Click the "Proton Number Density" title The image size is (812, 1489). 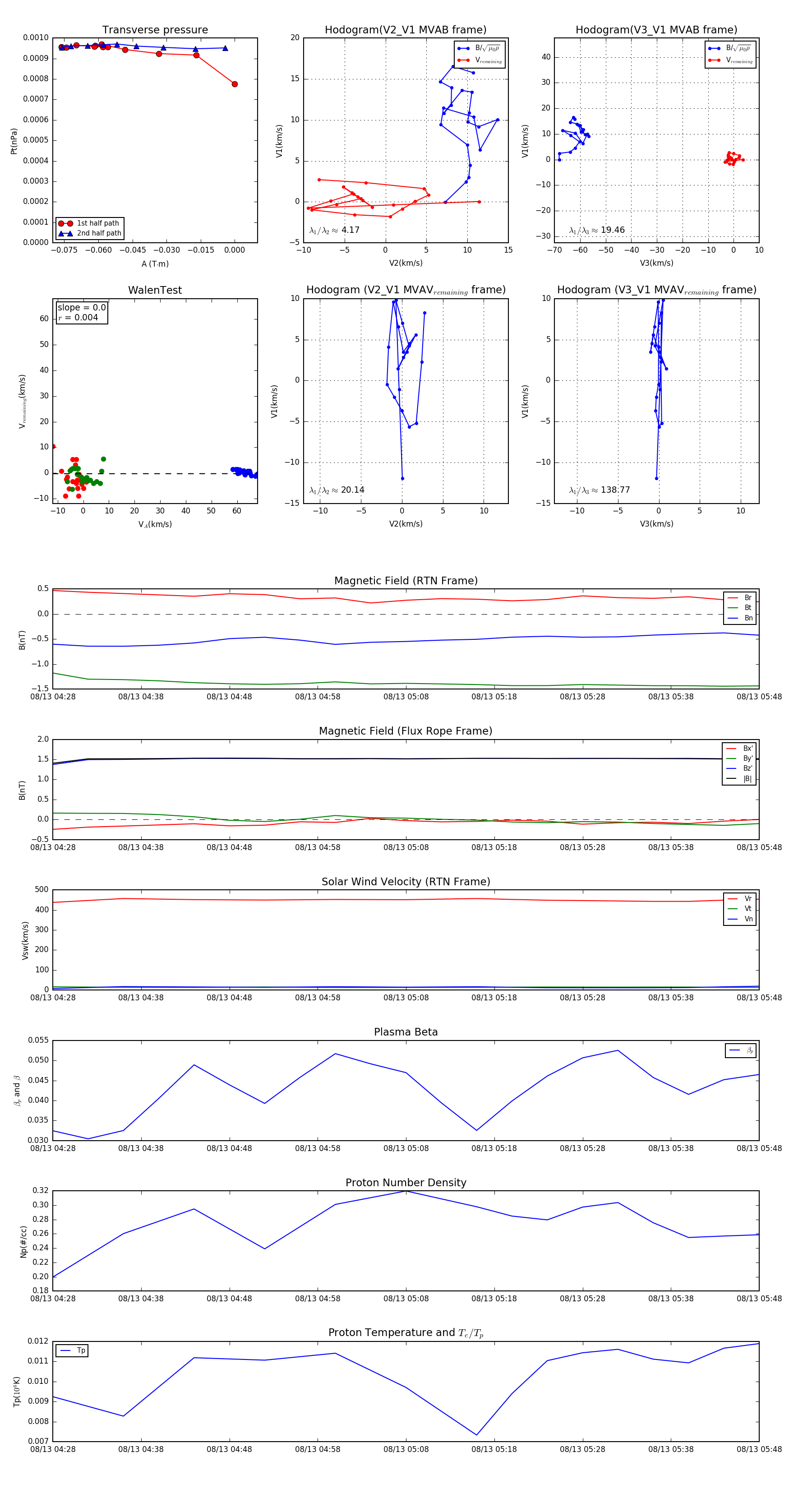coord(406,1183)
